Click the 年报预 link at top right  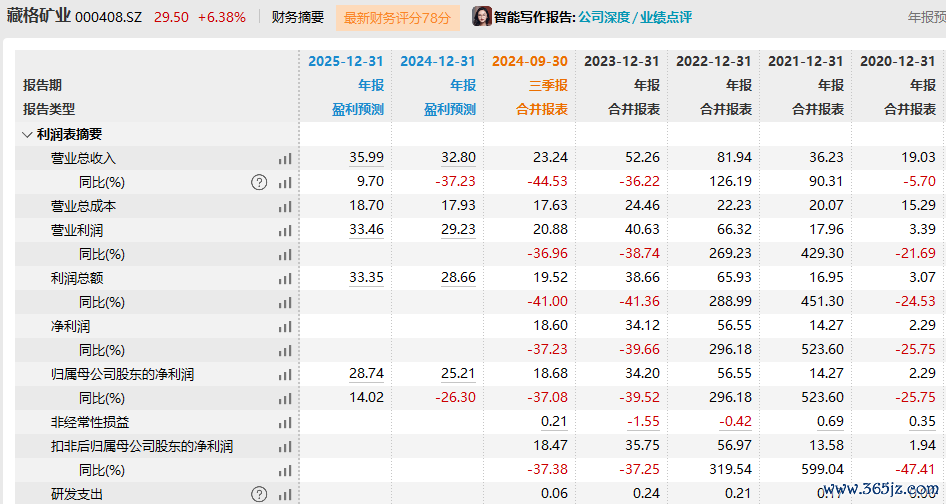point(927,17)
